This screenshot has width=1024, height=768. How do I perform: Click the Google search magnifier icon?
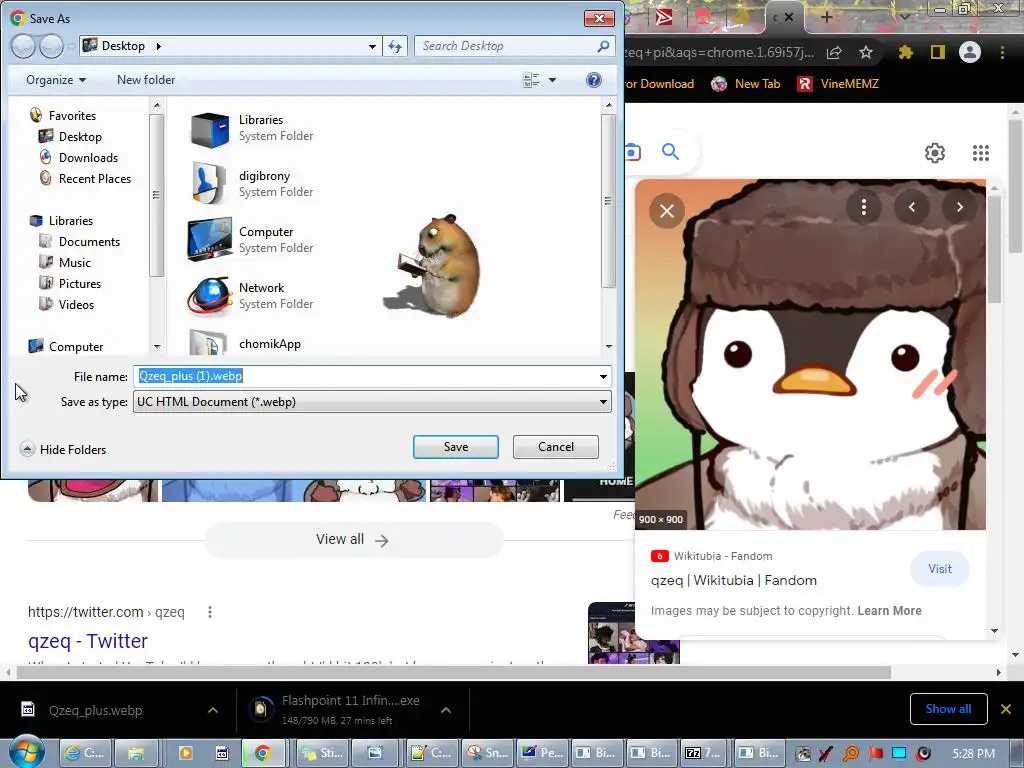[x=671, y=152]
